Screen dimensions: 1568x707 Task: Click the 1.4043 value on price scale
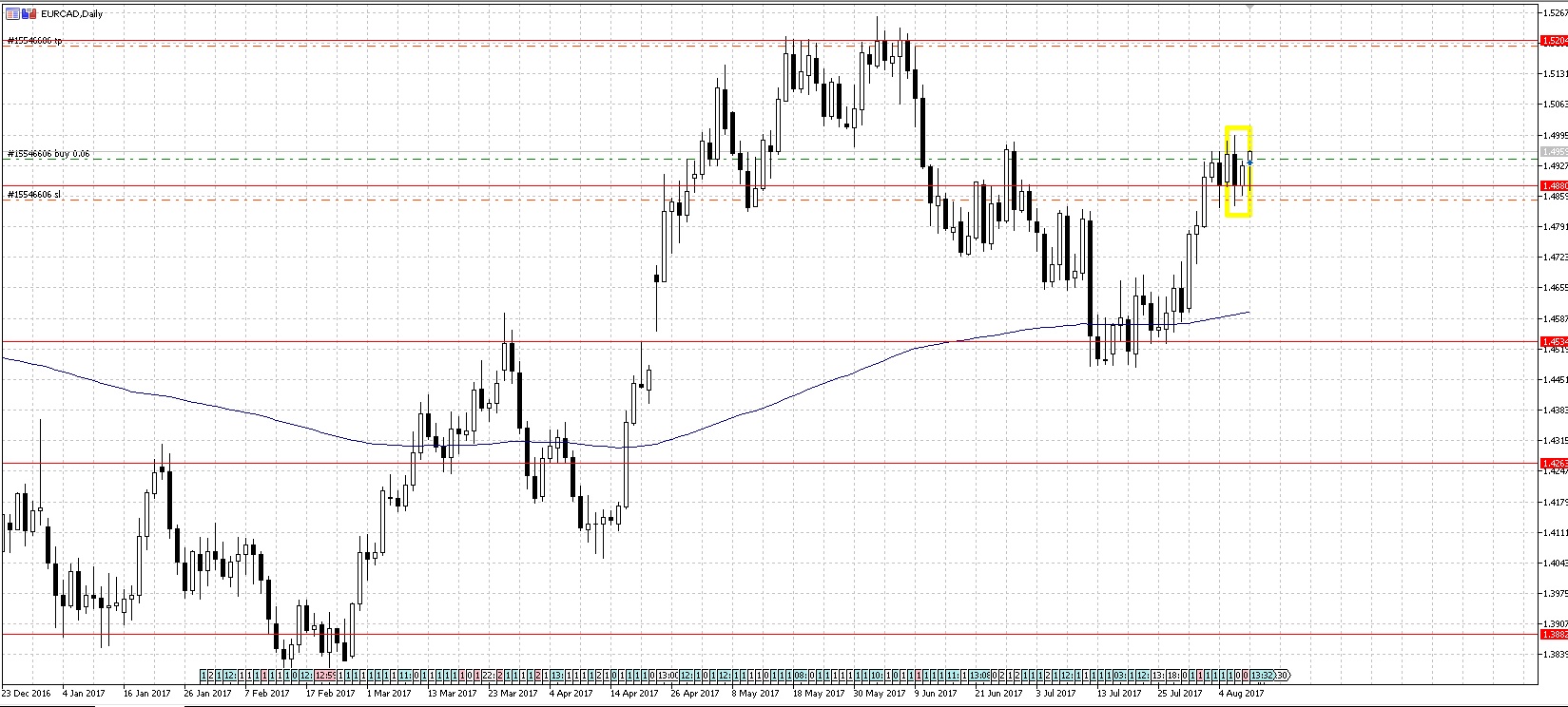(1556, 563)
